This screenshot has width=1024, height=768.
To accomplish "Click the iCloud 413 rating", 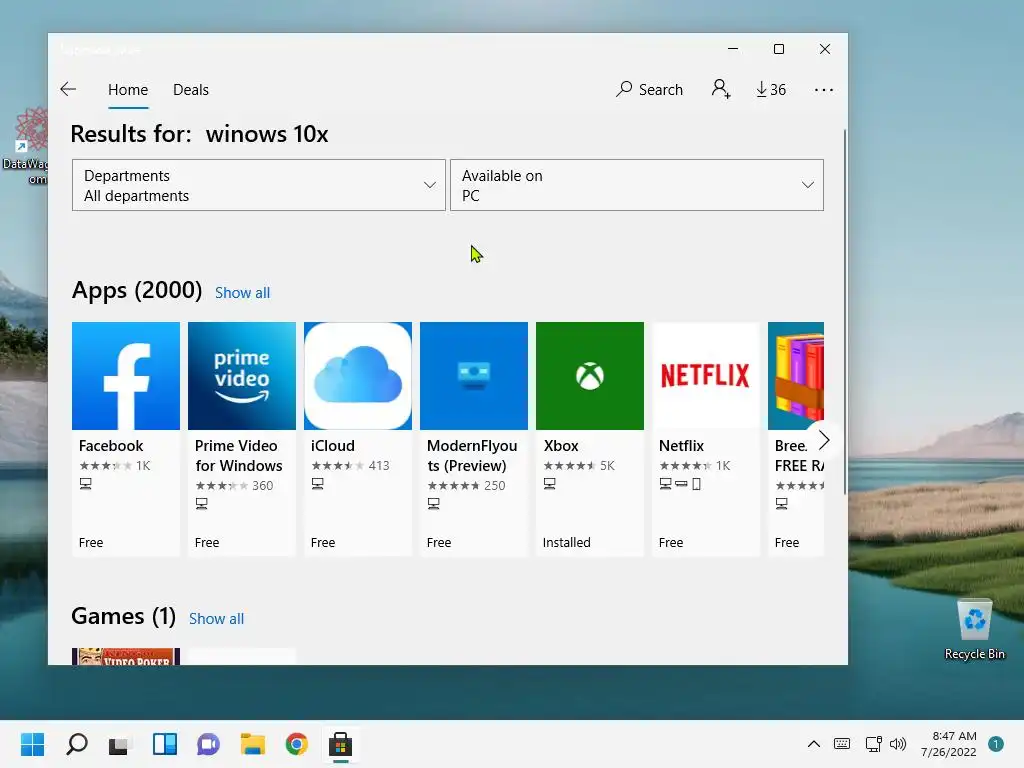I will click(350, 466).
